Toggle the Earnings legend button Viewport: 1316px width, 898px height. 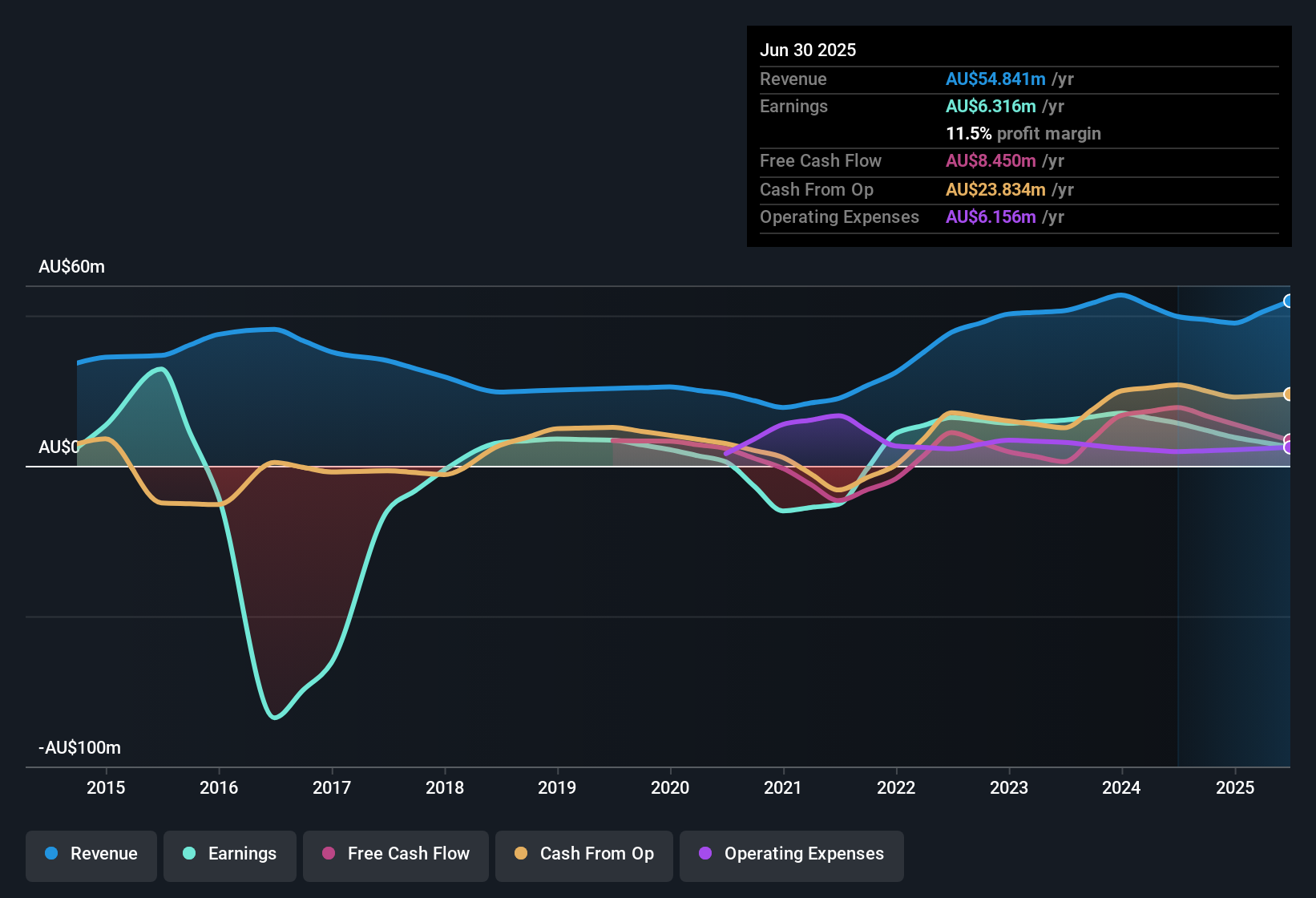coord(230,856)
